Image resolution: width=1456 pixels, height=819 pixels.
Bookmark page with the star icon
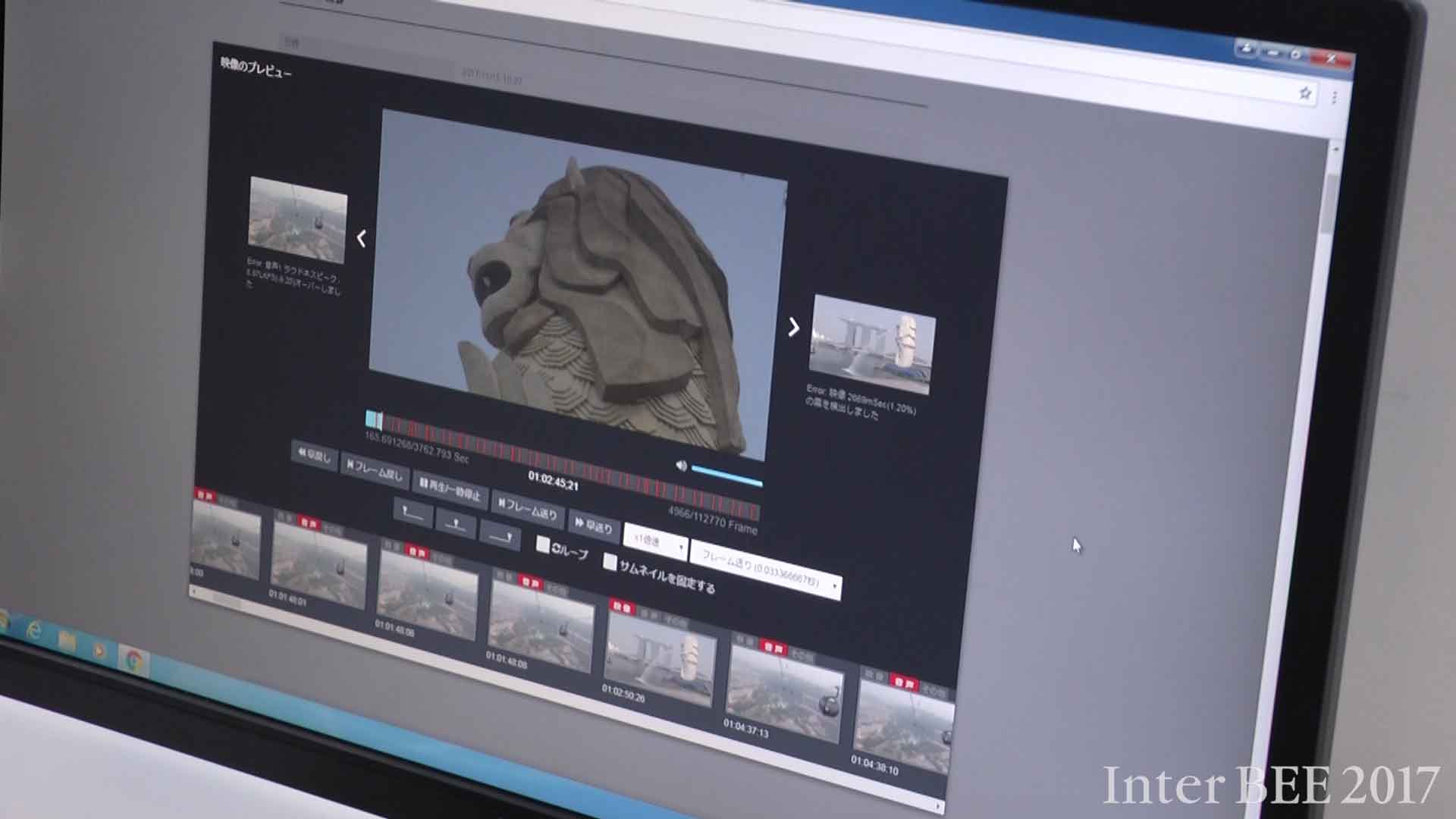click(x=1304, y=93)
